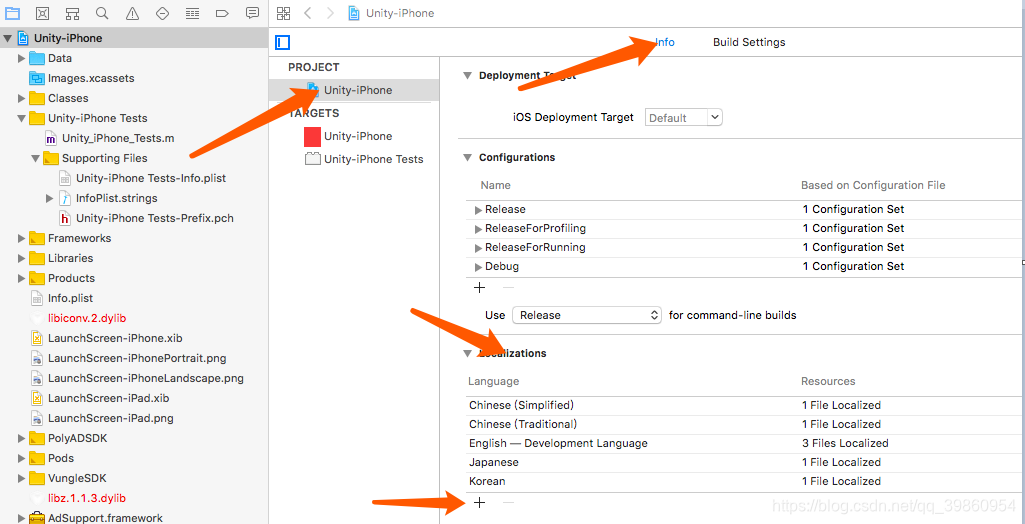
Task: Expand the Libraries folder
Action: tap(22, 259)
